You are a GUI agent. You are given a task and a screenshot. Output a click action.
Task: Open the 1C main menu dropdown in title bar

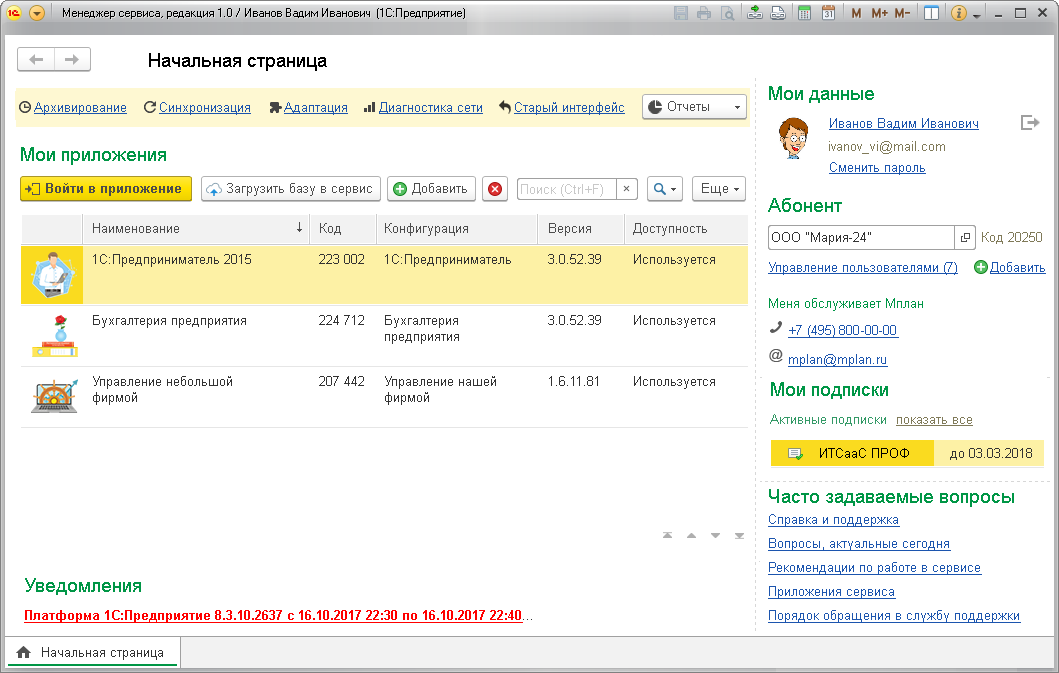37,13
